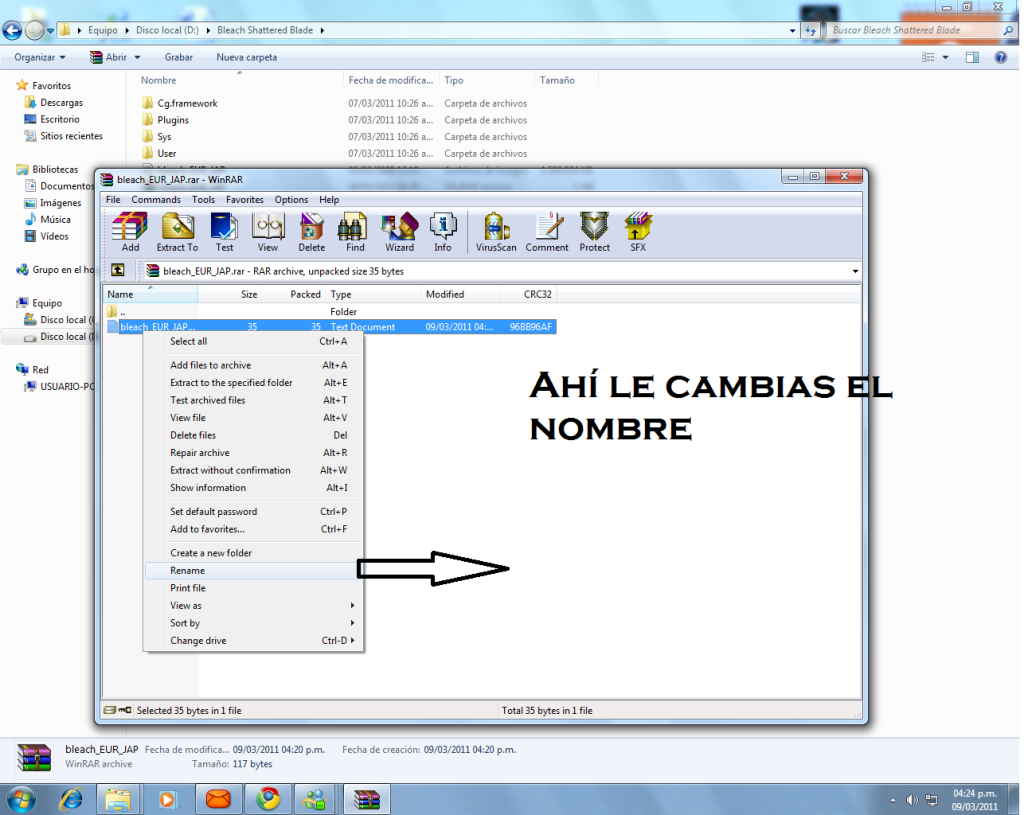Click the Explorer help question mark icon
The image size is (1024, 815).
tap(1000, 57)
